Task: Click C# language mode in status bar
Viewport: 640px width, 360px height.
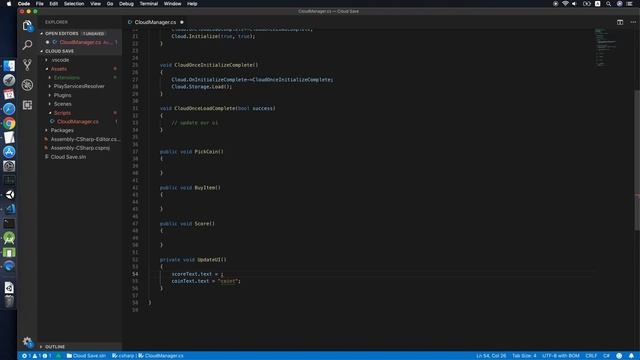Action: 606,356
